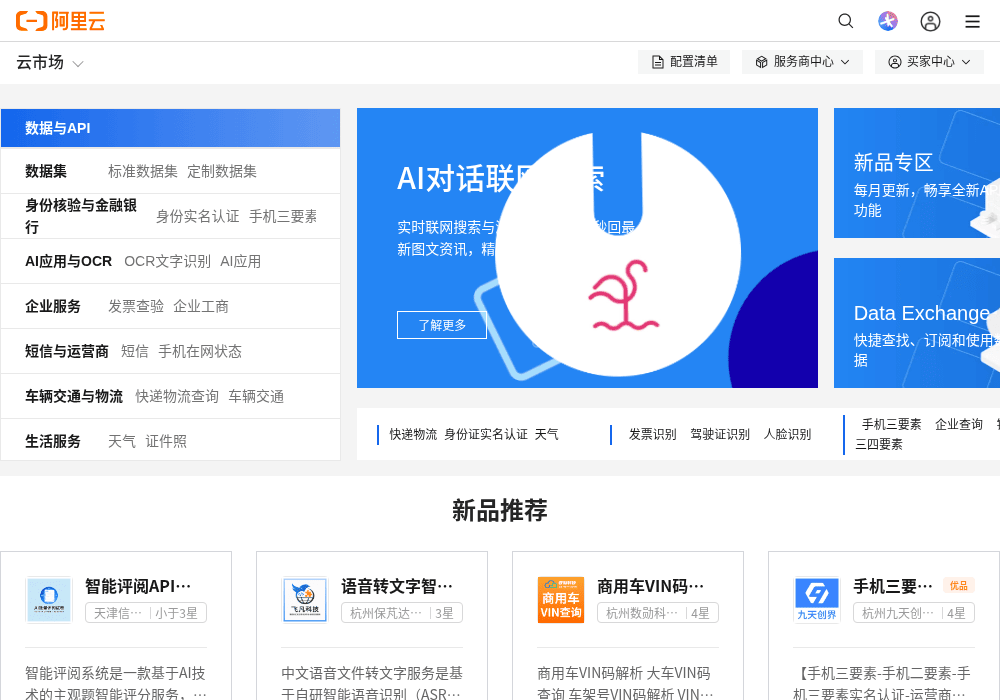Image resolution: width=1000 pixels, height=700 pixels.
Task: Click the Alibaba Cloud logo
Action: coord(61,21)
